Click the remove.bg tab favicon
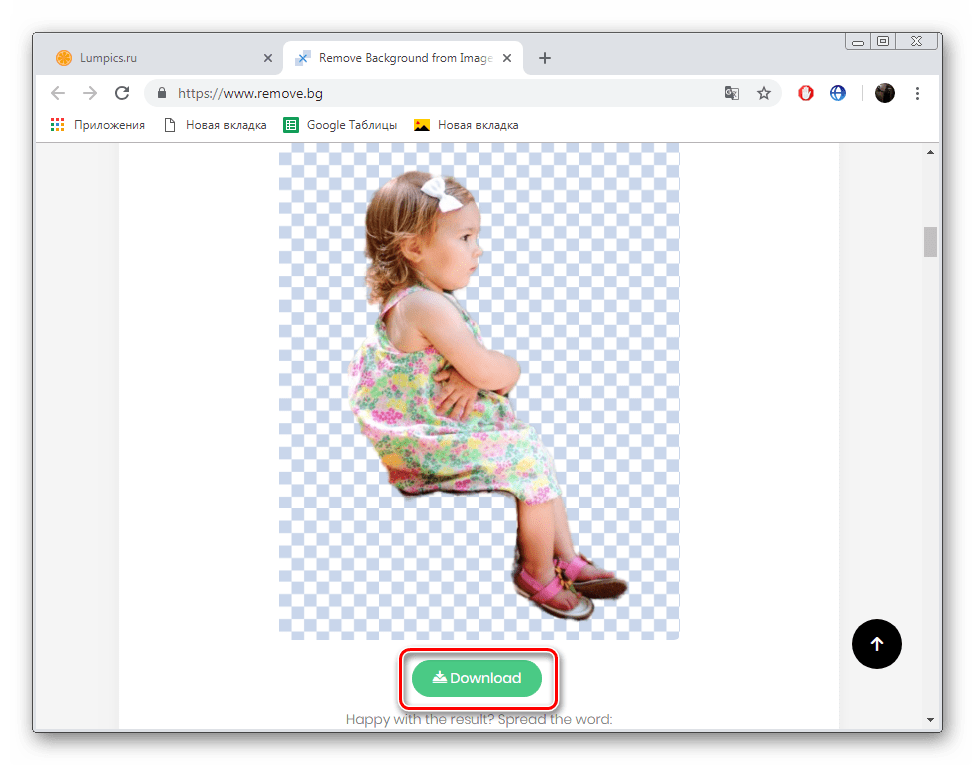The width and height of the screenshot is (975, 765). click(303, 58)
